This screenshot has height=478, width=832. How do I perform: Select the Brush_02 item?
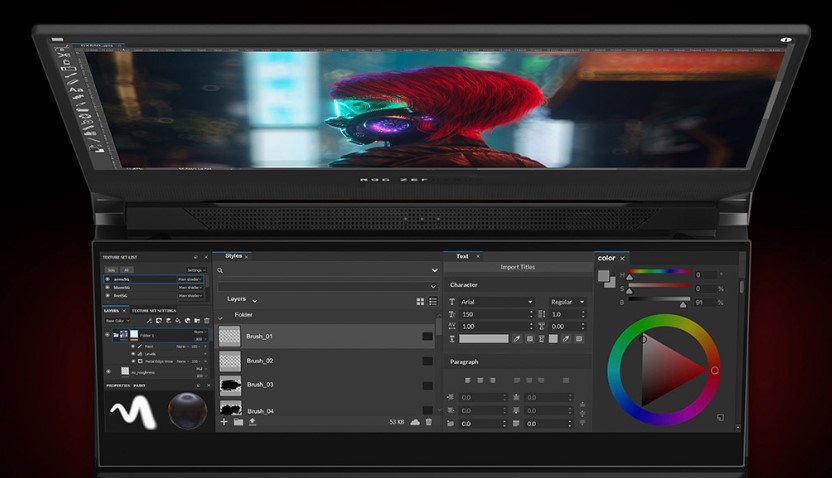(326, 361)
